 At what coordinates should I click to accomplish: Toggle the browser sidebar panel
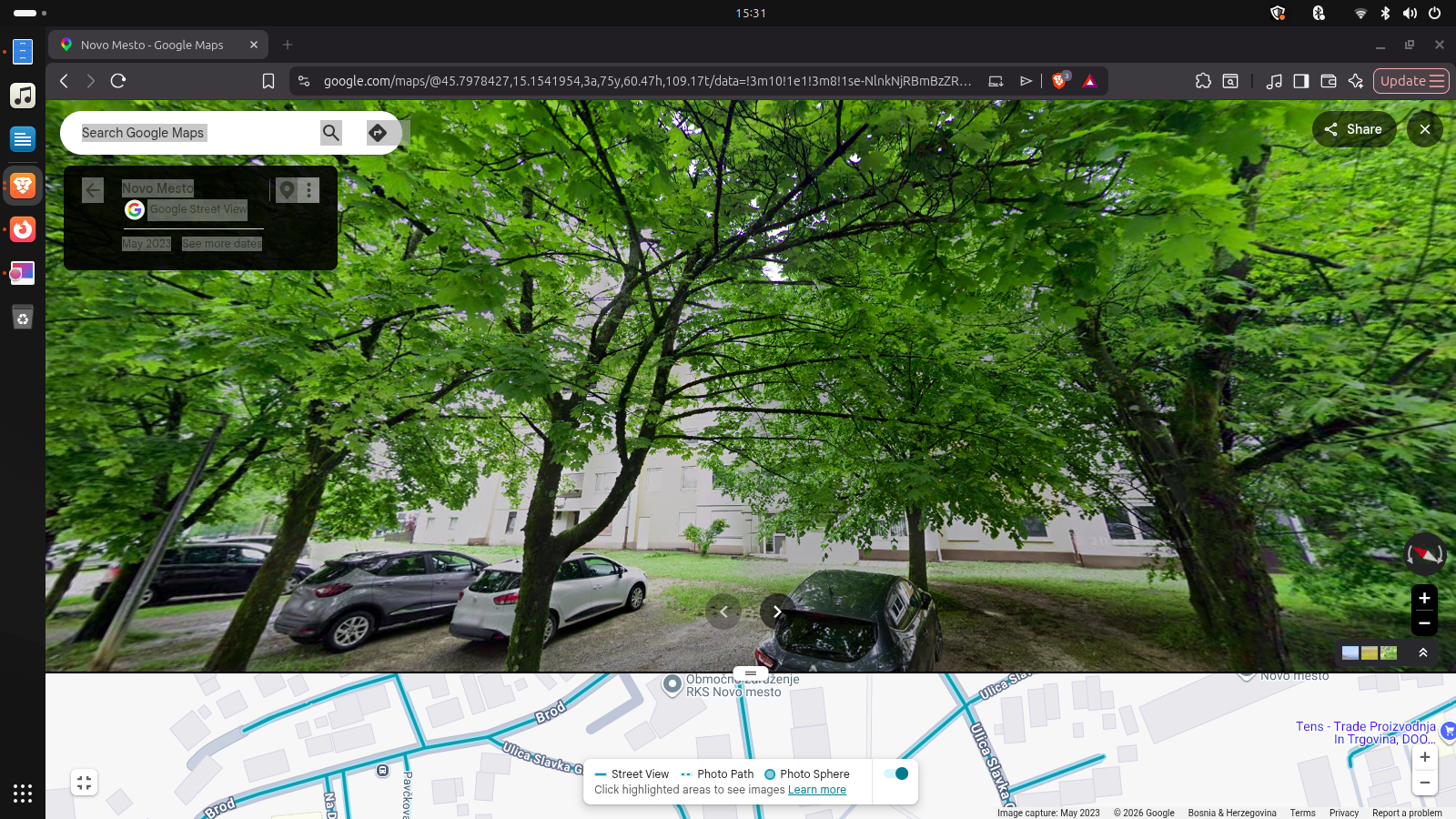coord(1301,81)
